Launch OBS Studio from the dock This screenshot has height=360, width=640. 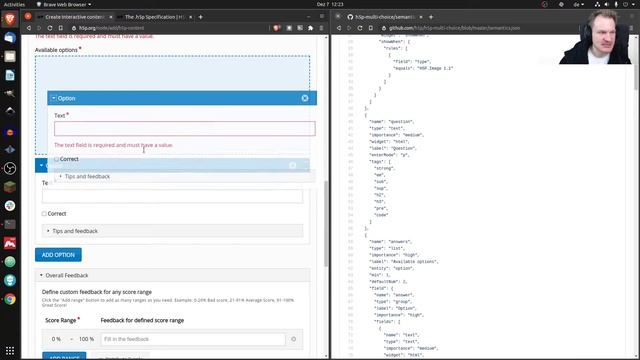click(x=10, y=169)
